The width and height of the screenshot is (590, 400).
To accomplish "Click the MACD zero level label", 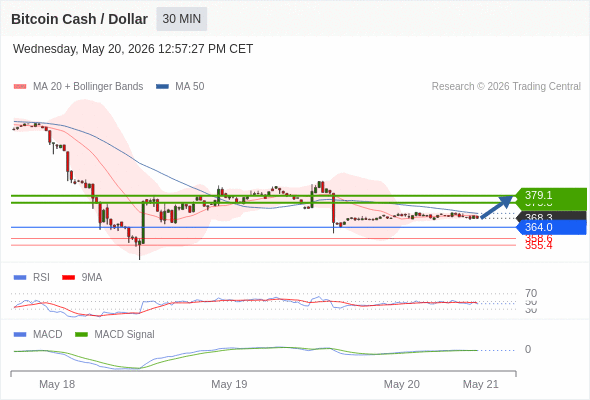I will 528,349.
